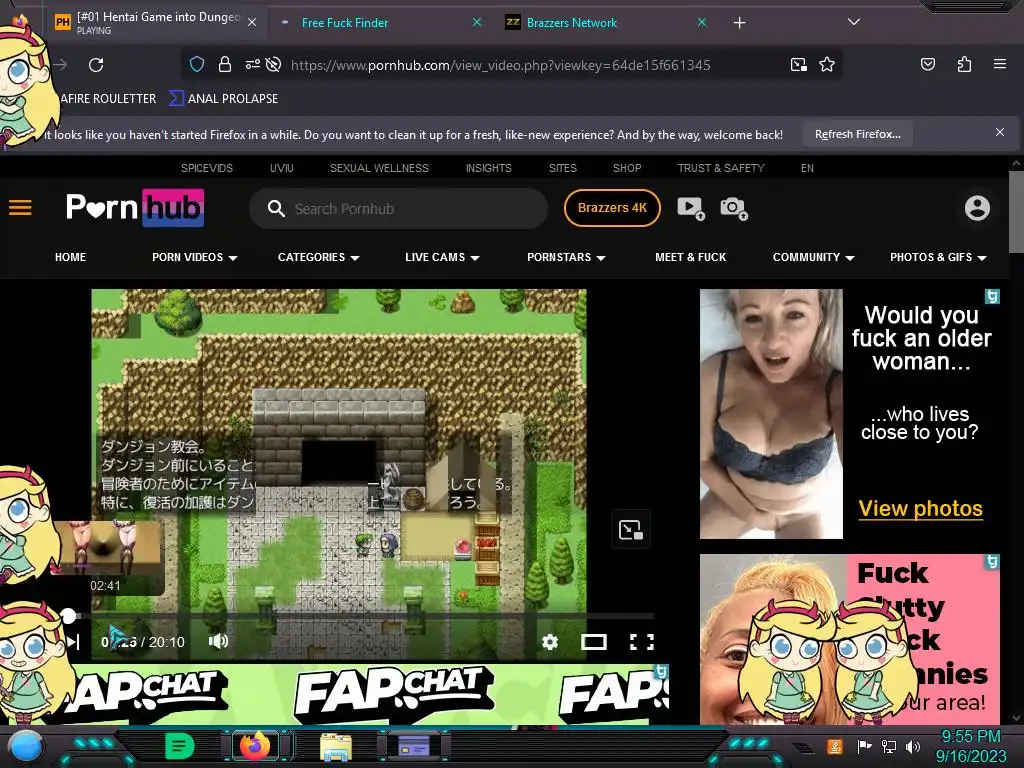
Task: Open a new browser tab
Action: tap(739, 23)
